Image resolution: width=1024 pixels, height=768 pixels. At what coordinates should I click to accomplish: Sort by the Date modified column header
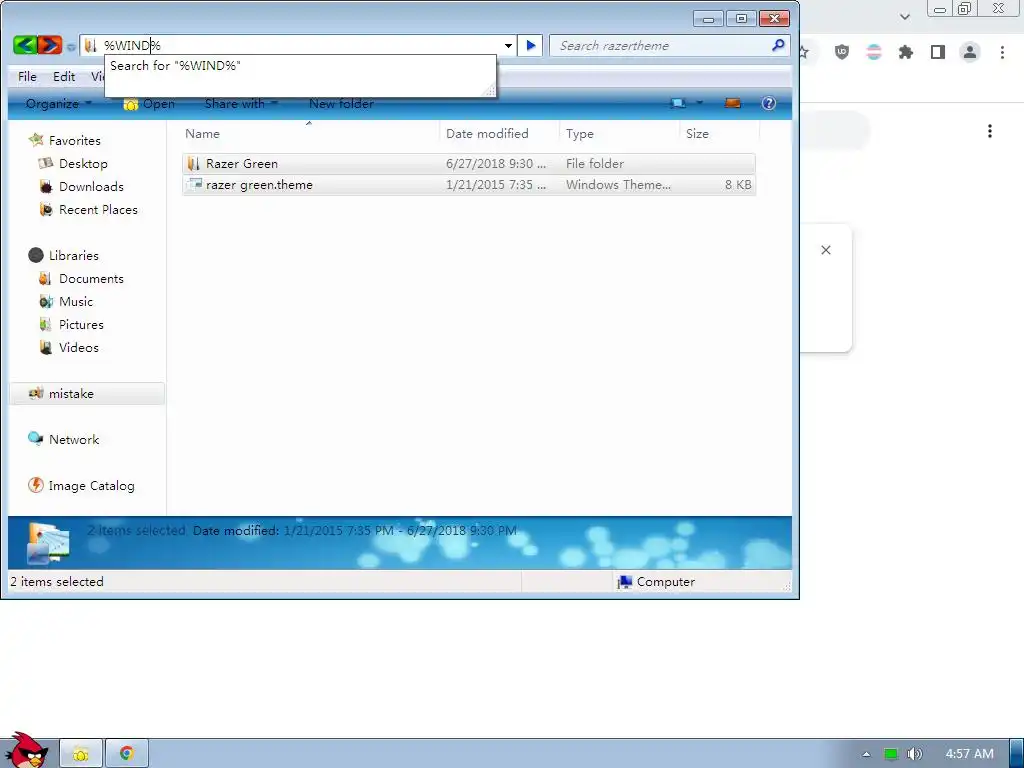(500, 133)
